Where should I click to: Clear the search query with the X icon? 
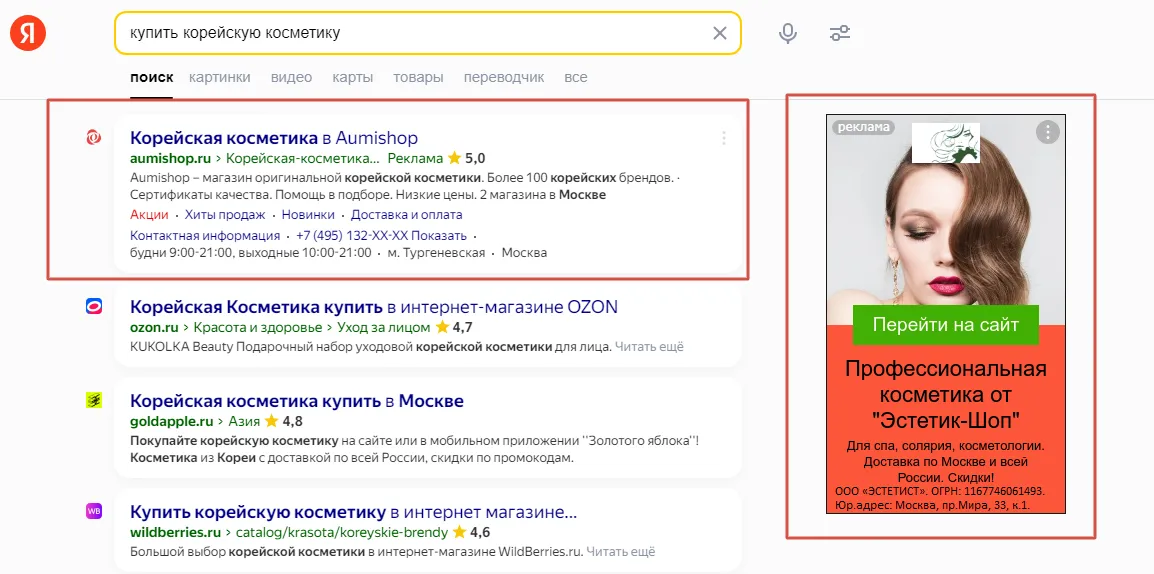[720, 33]
